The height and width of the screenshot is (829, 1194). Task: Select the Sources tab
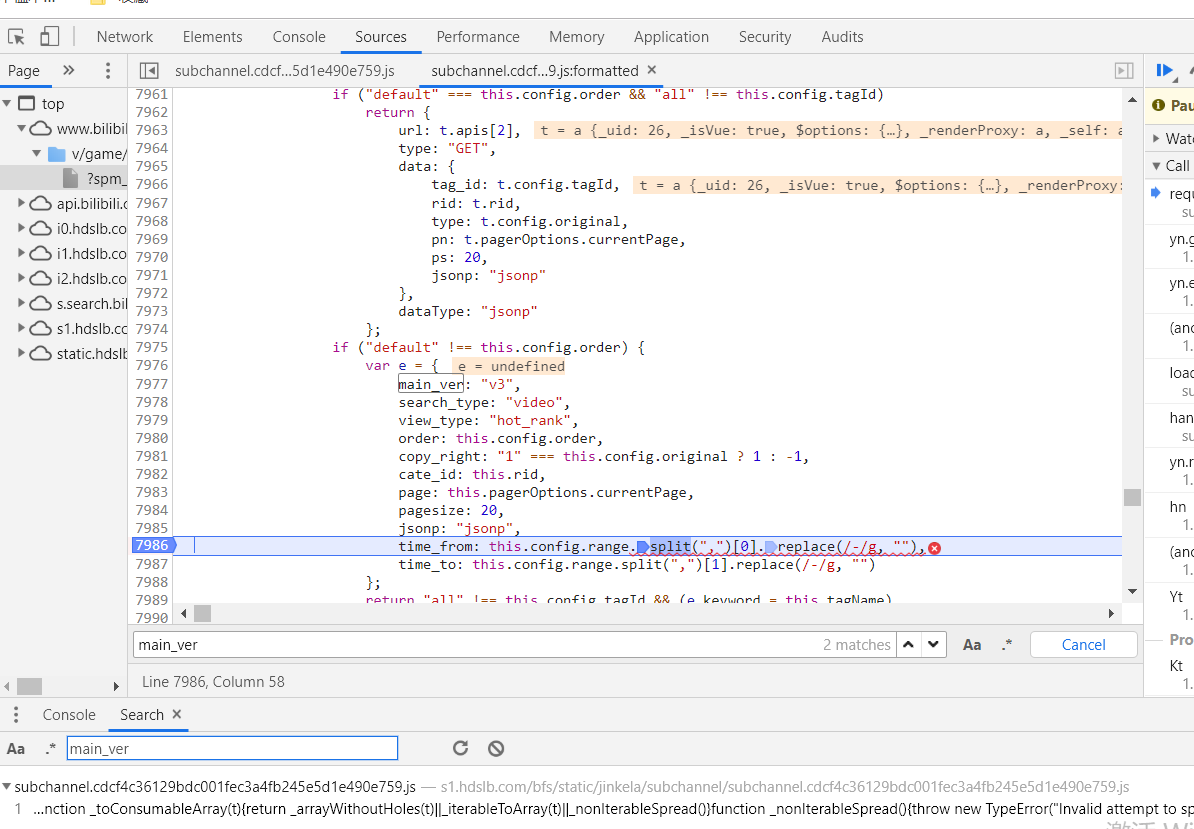(x=381, y=37)
